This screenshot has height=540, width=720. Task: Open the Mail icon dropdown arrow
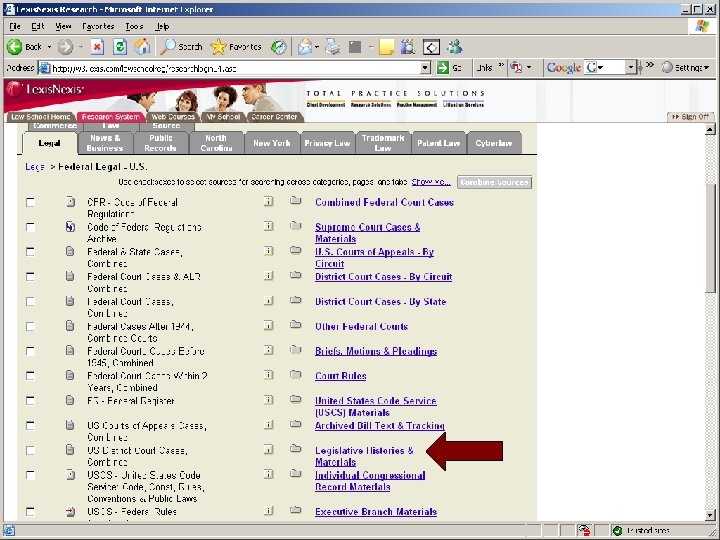point(317,47)
